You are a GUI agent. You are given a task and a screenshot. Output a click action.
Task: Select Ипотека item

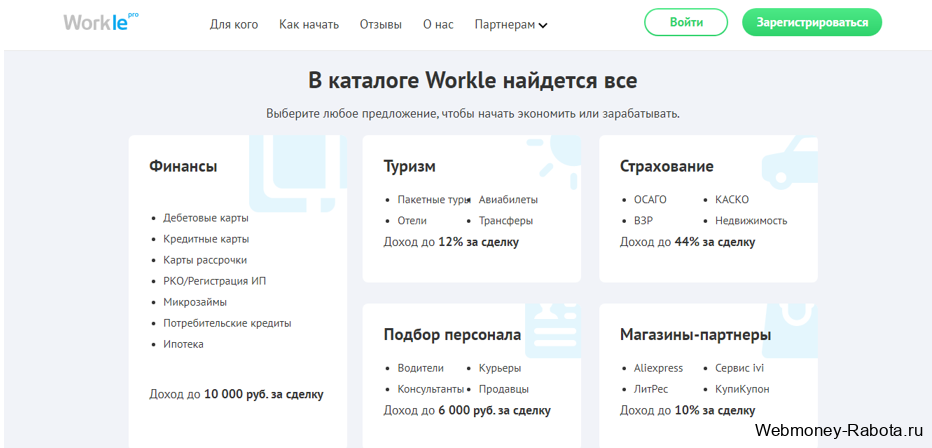(x=183, y=344)
